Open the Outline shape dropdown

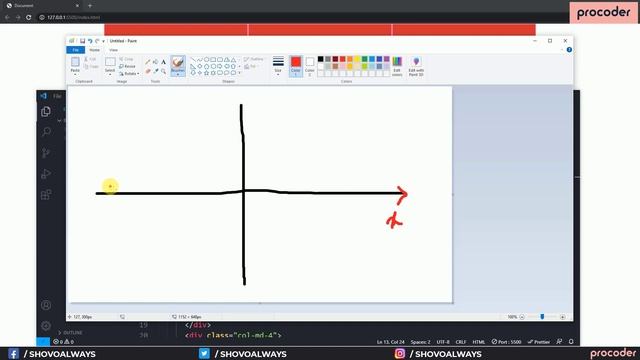(254, 59)
